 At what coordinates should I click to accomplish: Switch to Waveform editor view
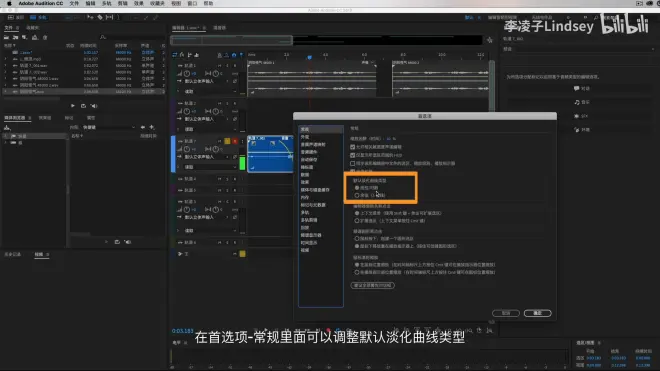(x=16, y=17)
